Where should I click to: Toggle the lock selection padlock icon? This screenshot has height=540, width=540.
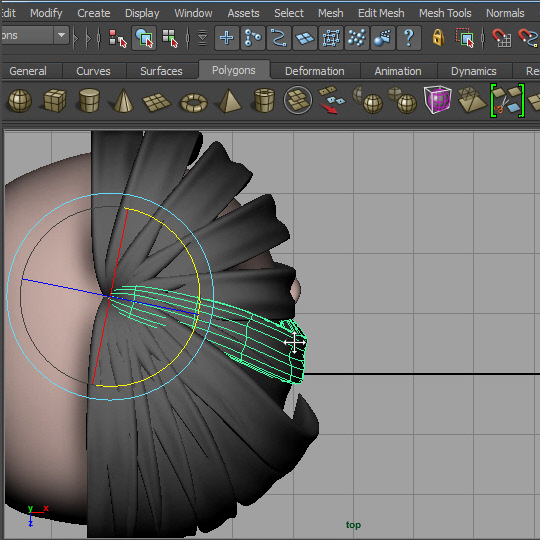pos(438,37)
